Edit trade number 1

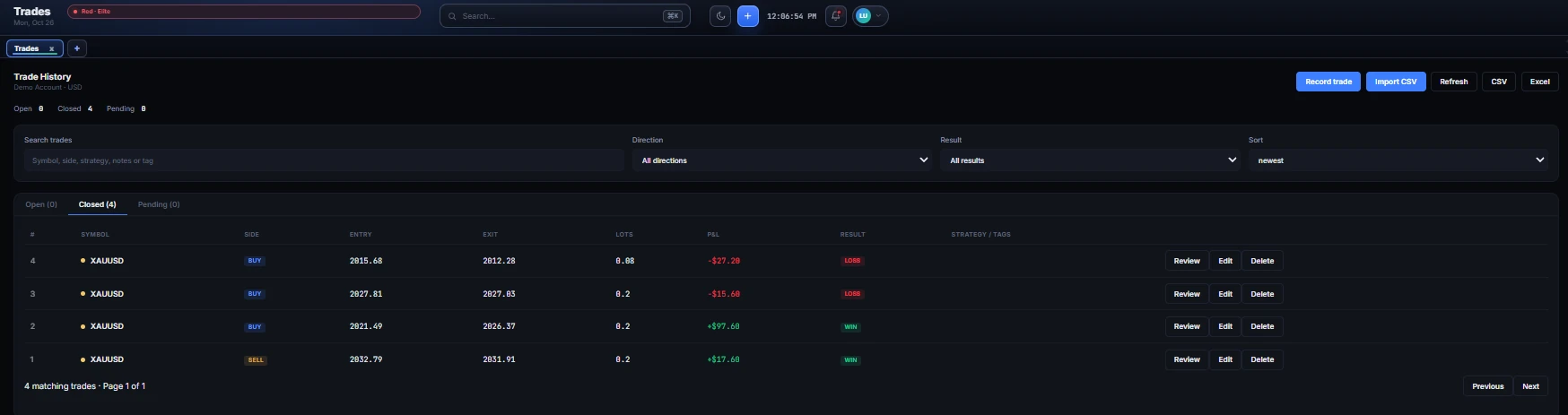pos(1225,359)
